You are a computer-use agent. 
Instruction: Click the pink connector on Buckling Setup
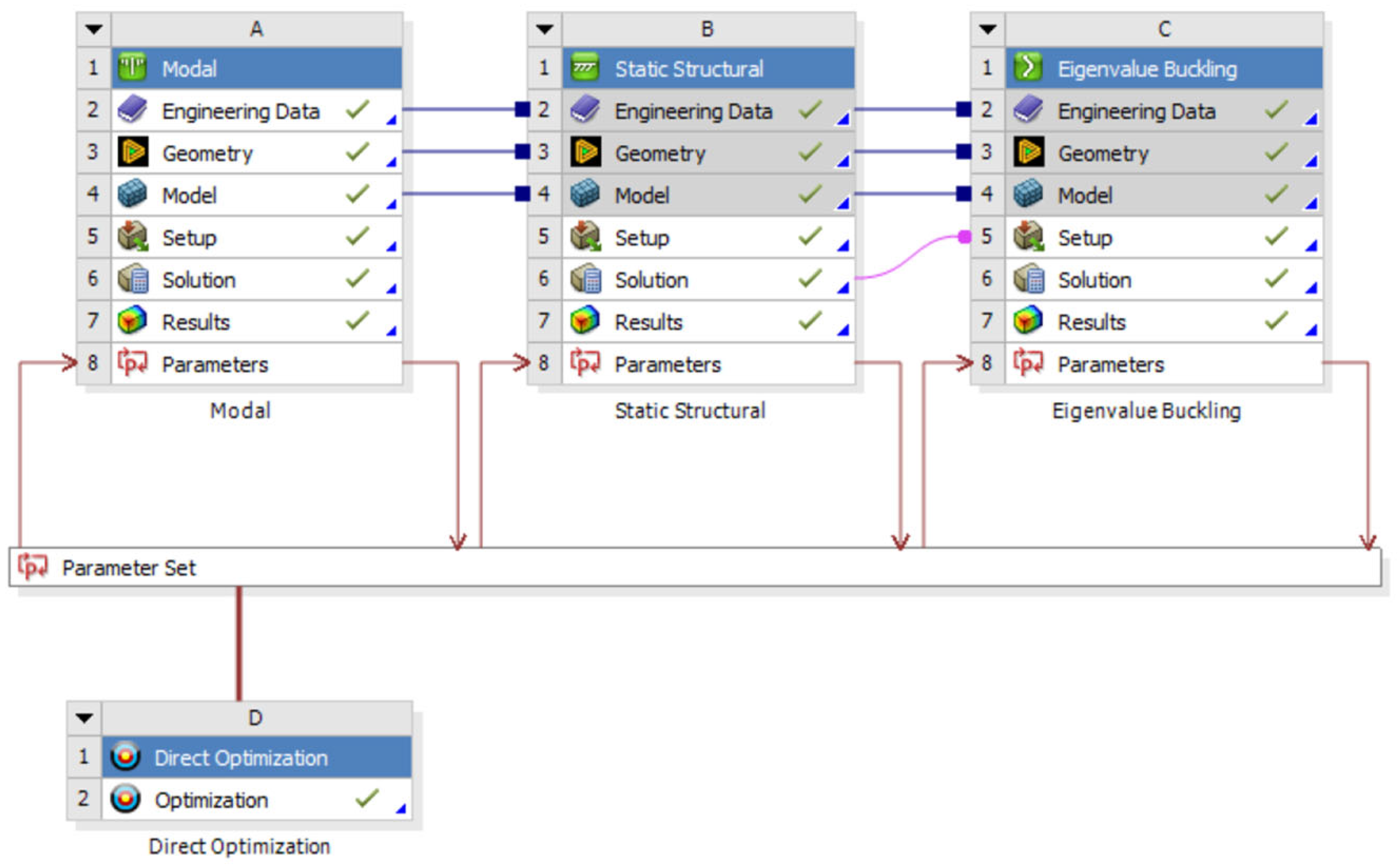(965, 236)
